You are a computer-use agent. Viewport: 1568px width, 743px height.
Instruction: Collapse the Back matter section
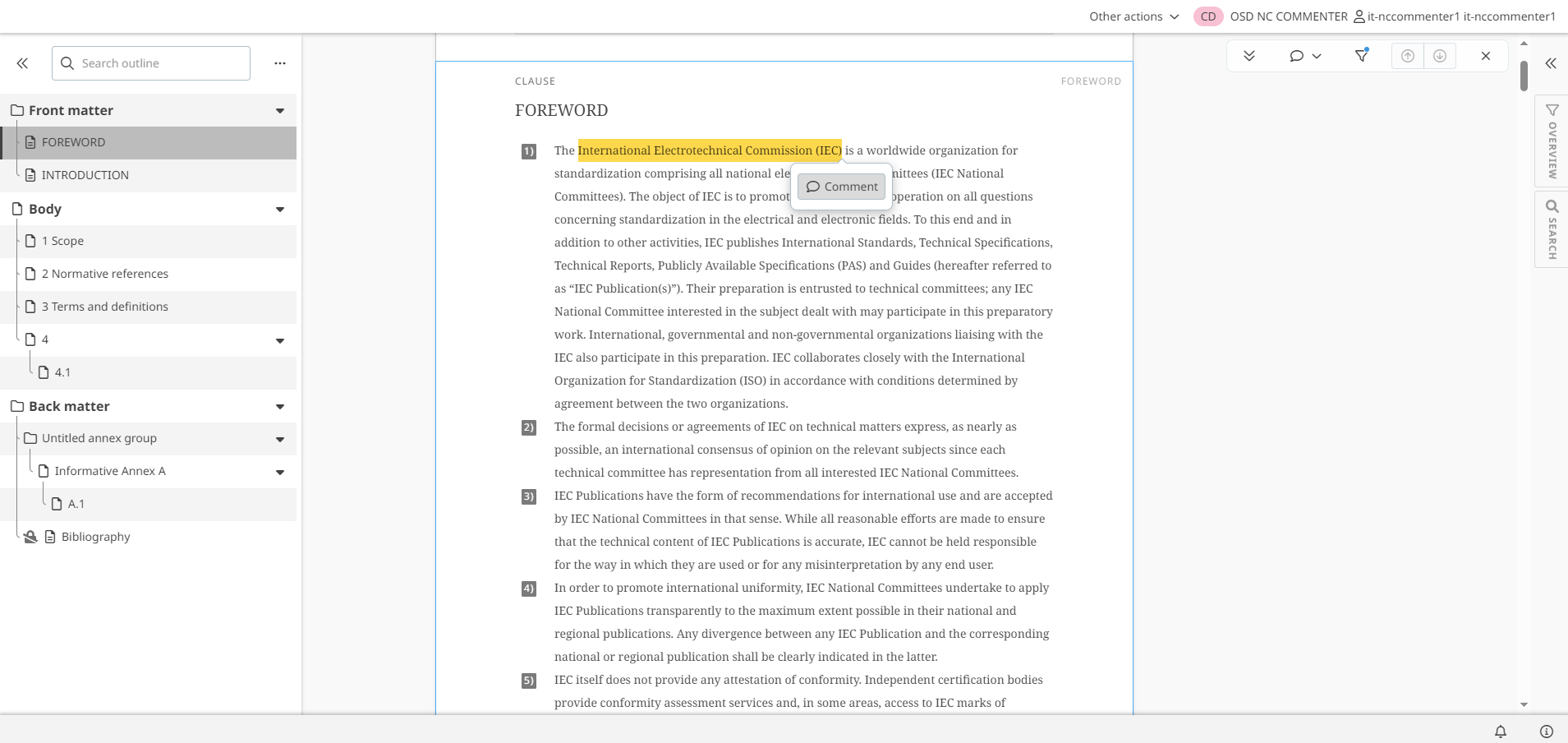coord(280,407)
